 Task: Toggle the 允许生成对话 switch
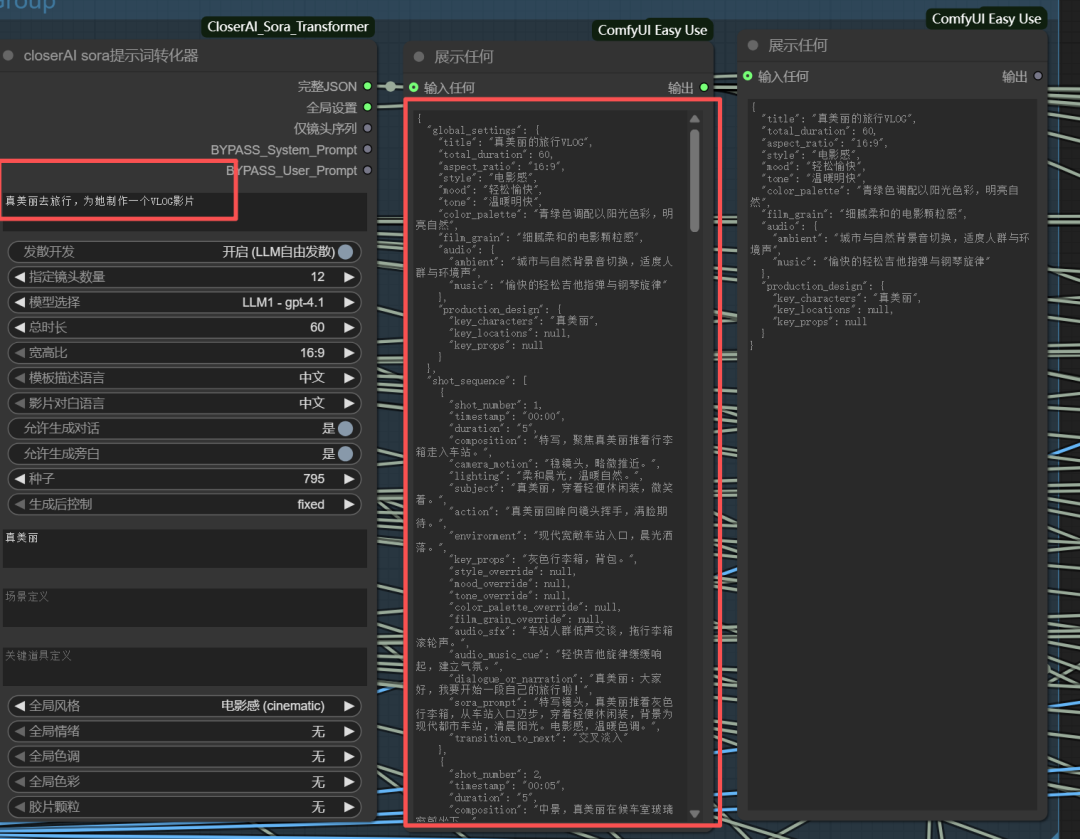[x=346, y=428]
